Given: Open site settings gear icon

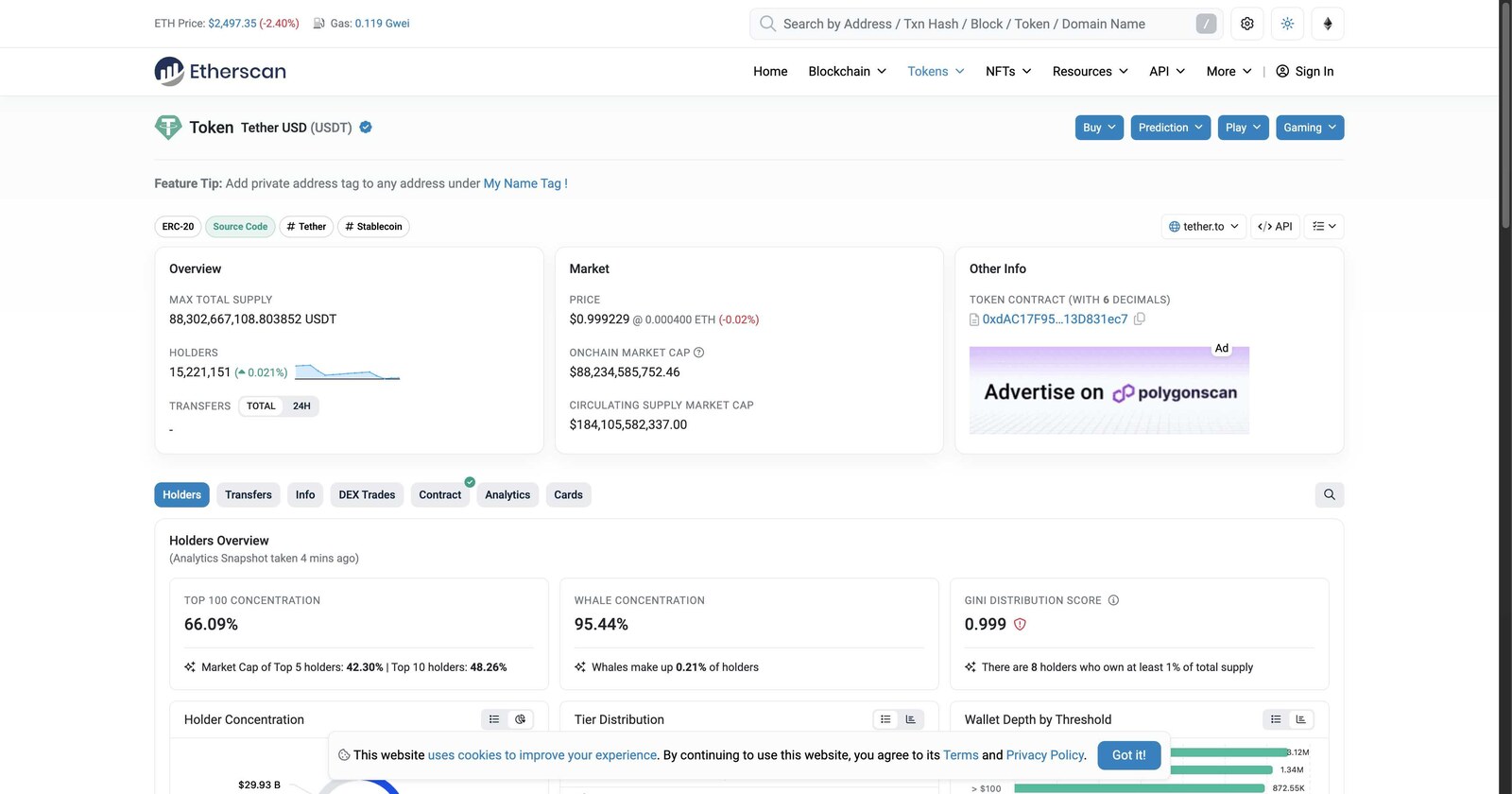Looking at the screenshot, I should point(1247,24).
